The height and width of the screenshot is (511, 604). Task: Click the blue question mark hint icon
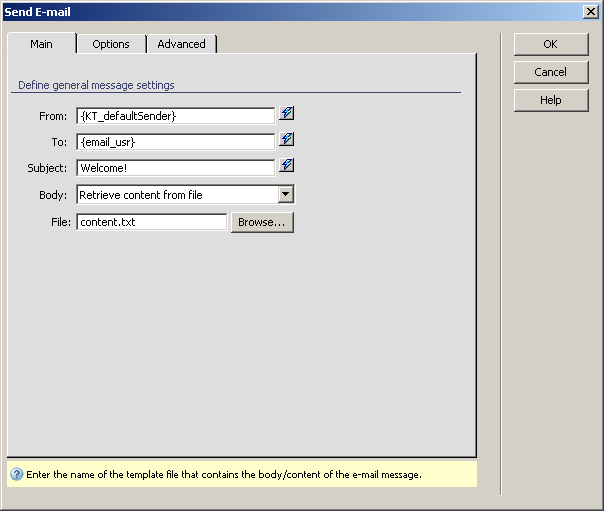pyautogui.click(x=17, y=475)
